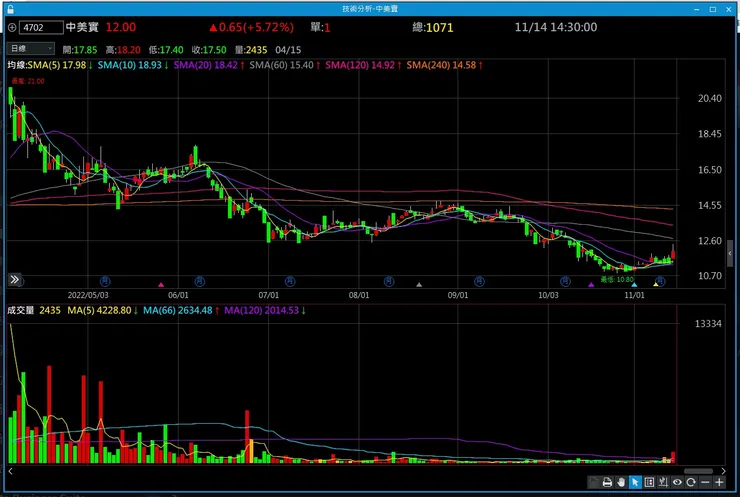Click the 月 circle marker right of 07/01
The height and width of the screenshot is (497, 740).
pyautogui.click(x=290, y=281)
